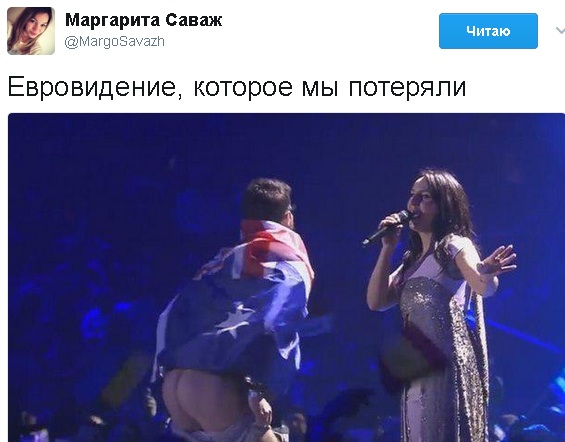Click the word которое in the tweet
The width and height of the screenshot is (565, 442).
243,88
